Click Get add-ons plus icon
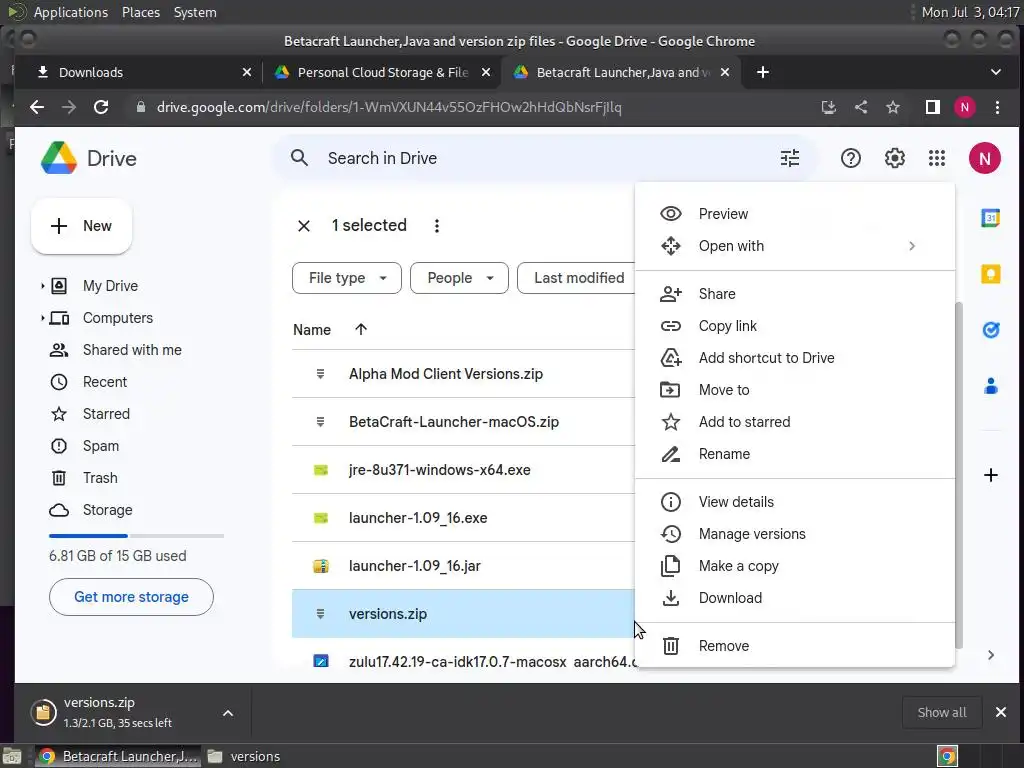Viewport: 1024px width, 768px height. pyautogui.click(x=991, y=475)
